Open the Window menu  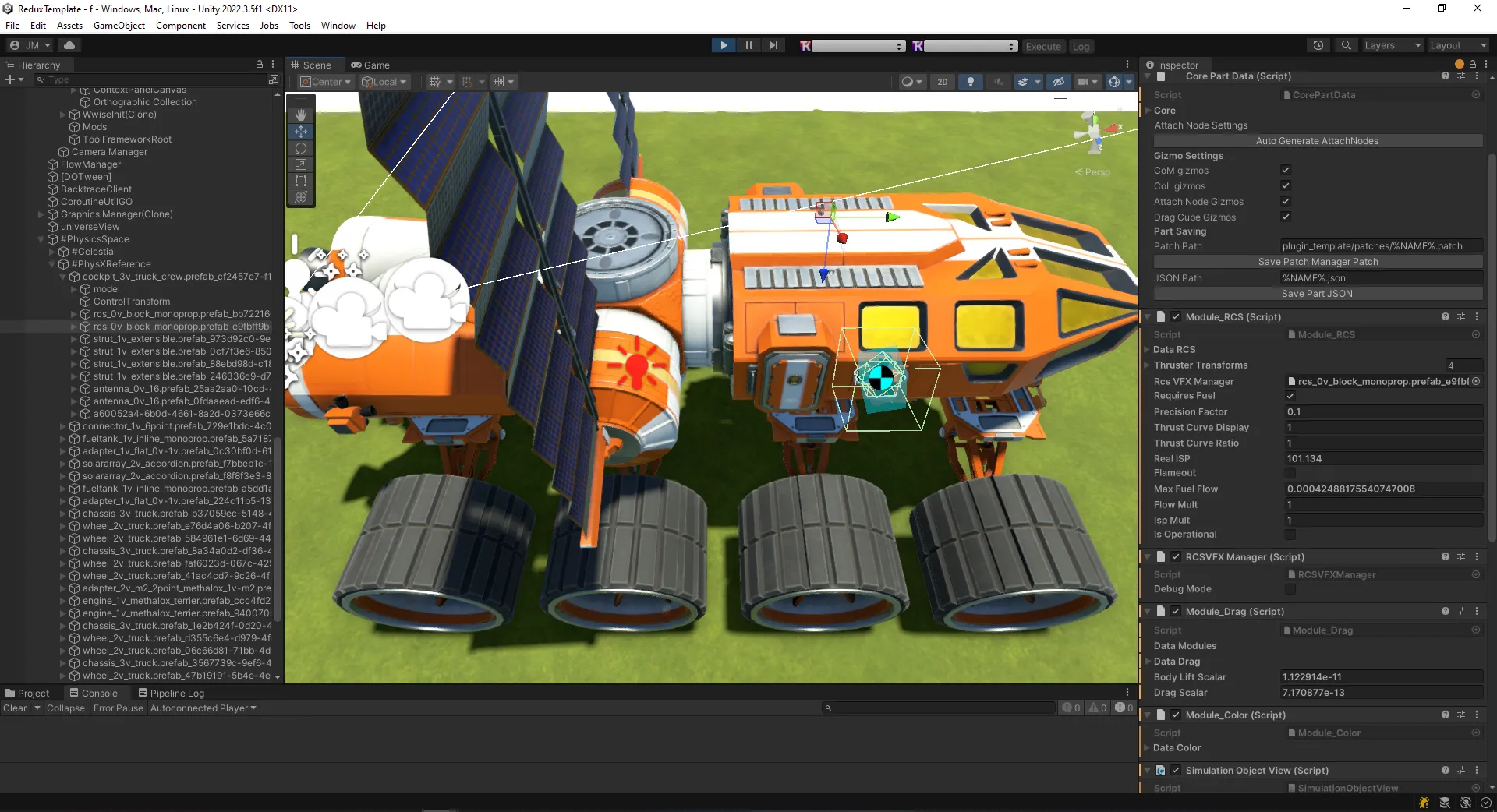click(x=338, y=26)
